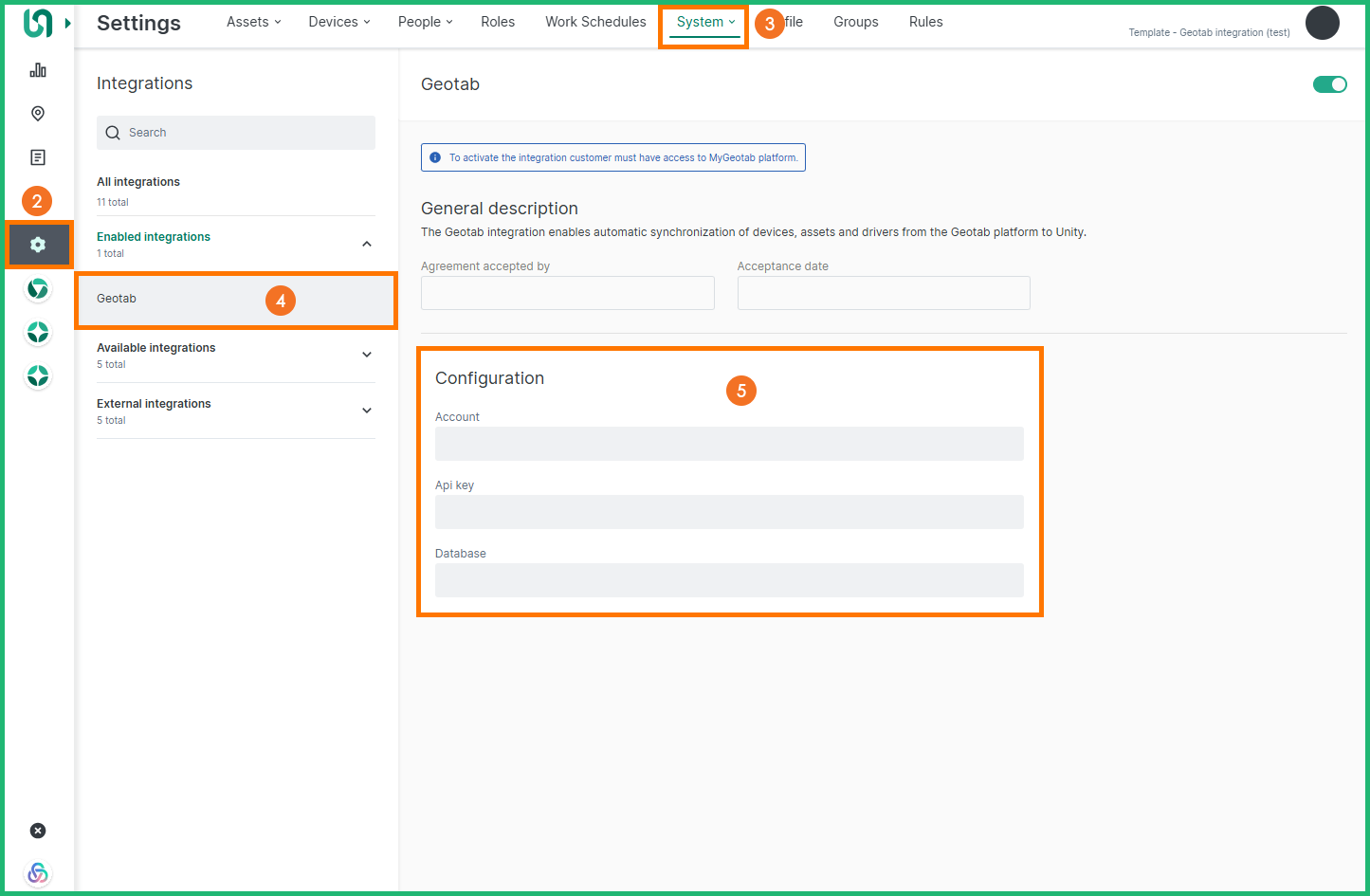
Task: Disable the Geotab integration toggle
Action: 1329,84
